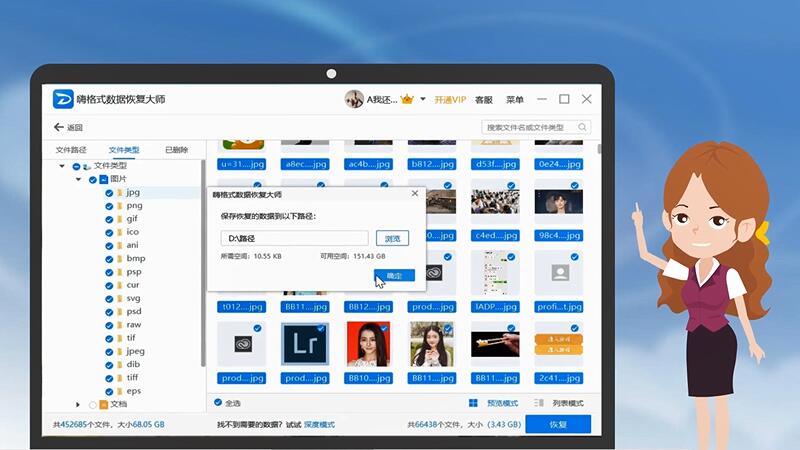Uncheck the 98c4 thumbnail checkmark
The image size is (800, 450).
(574, 186)
